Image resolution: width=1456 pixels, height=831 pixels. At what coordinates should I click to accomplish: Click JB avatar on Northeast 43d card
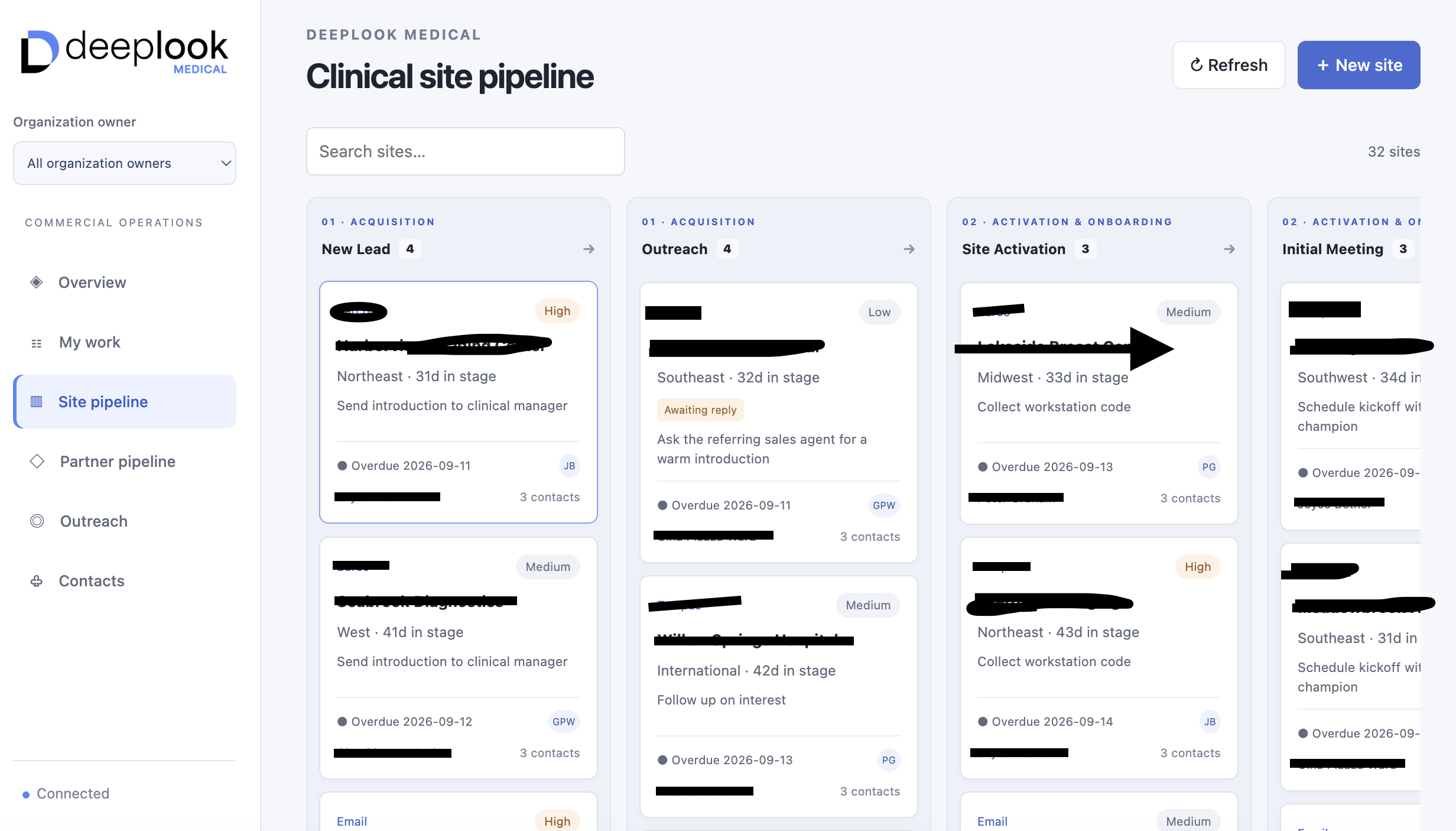point(1210,722)
